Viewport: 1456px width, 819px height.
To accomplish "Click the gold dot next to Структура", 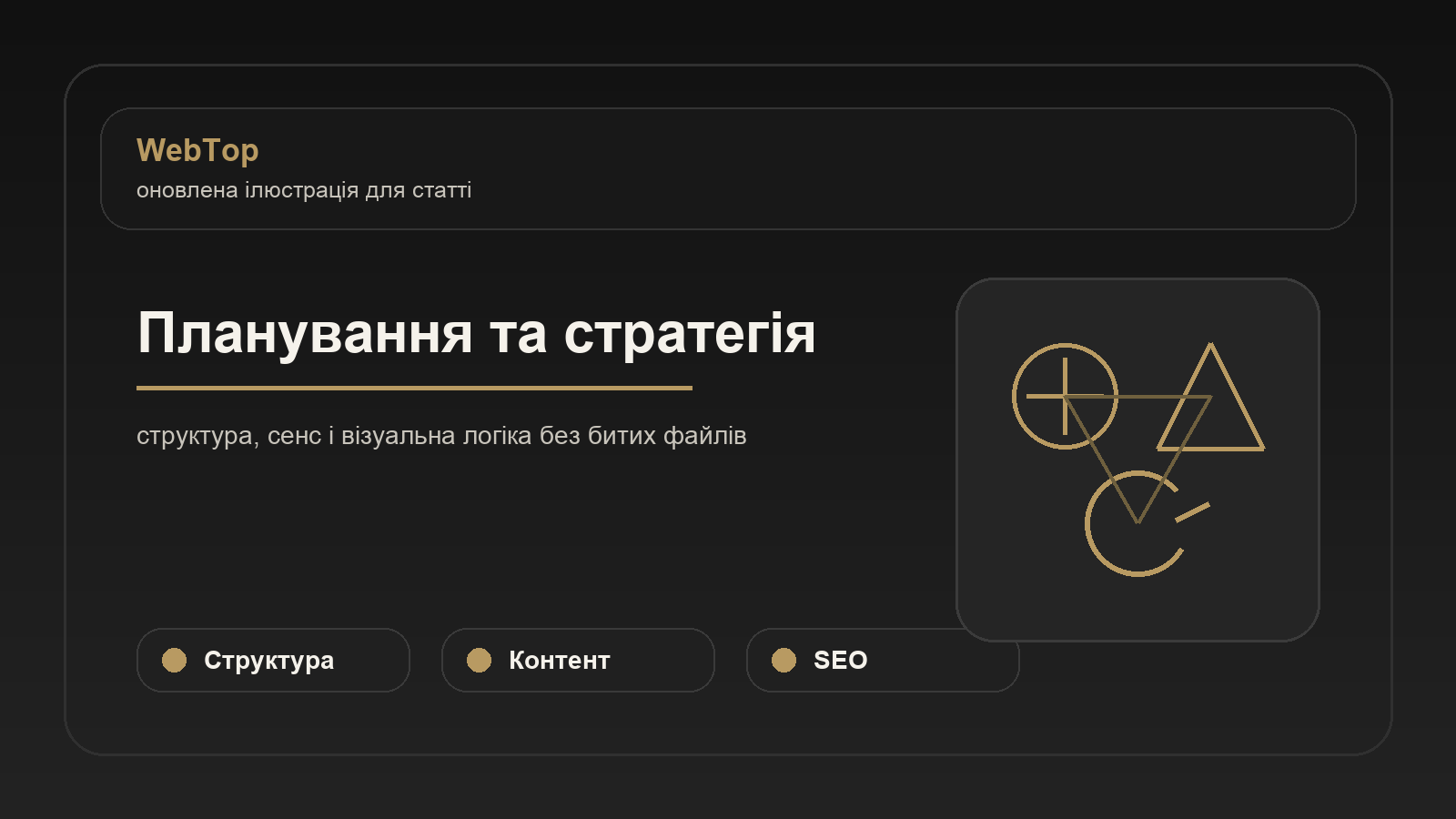I will coord(174,660).
